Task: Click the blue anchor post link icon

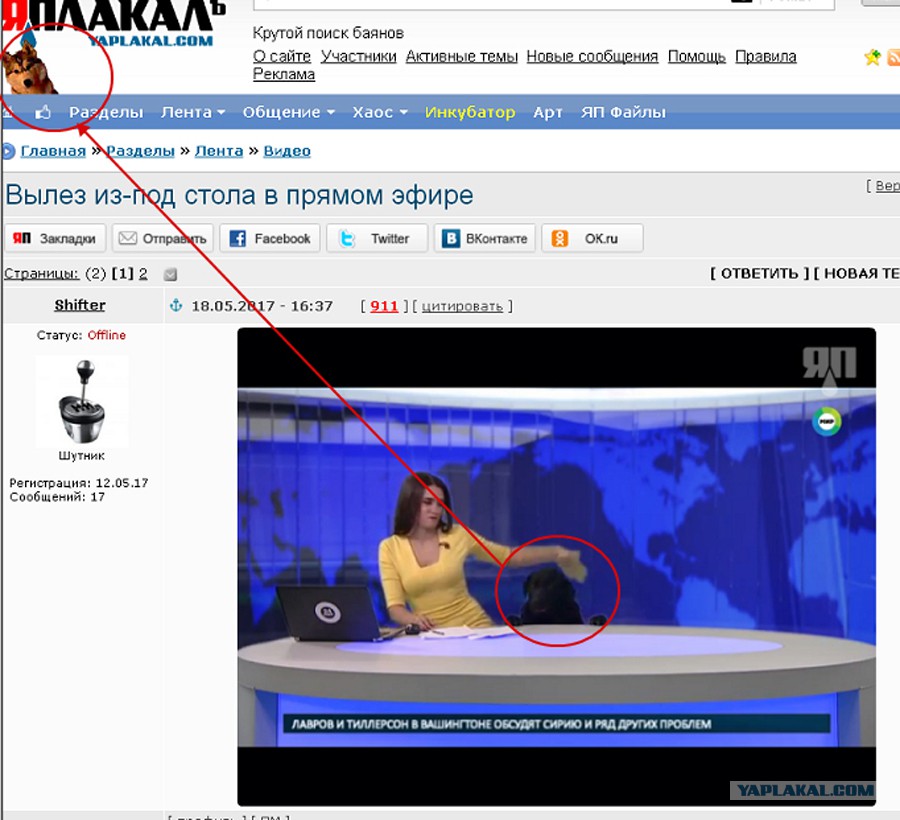Action: click(x=176, y=305)
